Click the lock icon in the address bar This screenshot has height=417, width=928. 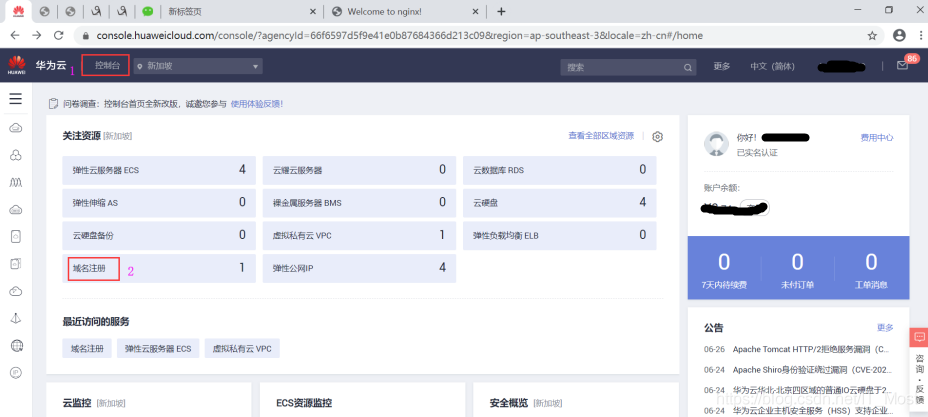(x=86, y=35)
